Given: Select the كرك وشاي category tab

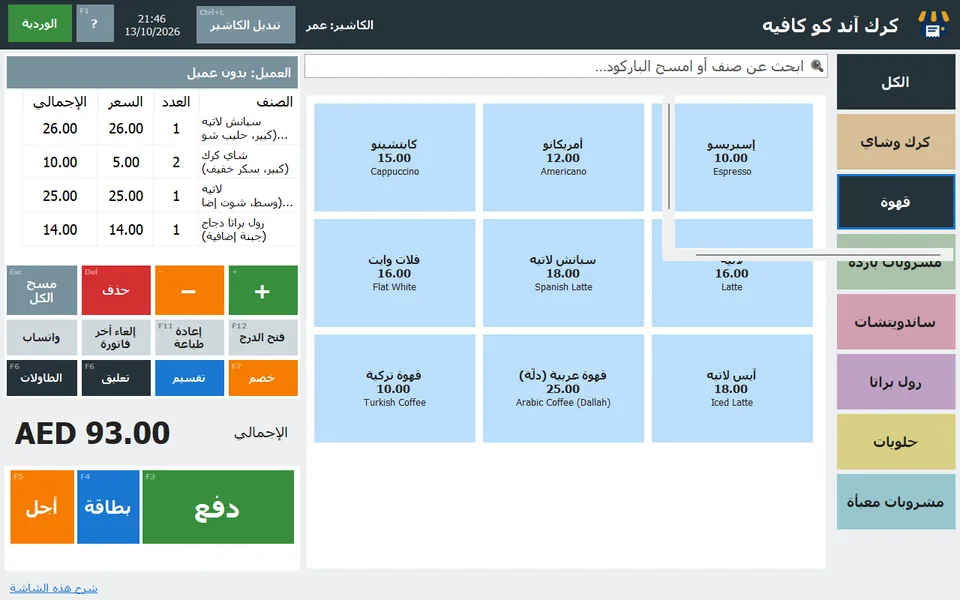Looking at the screenshot, I should coord(896,142).
